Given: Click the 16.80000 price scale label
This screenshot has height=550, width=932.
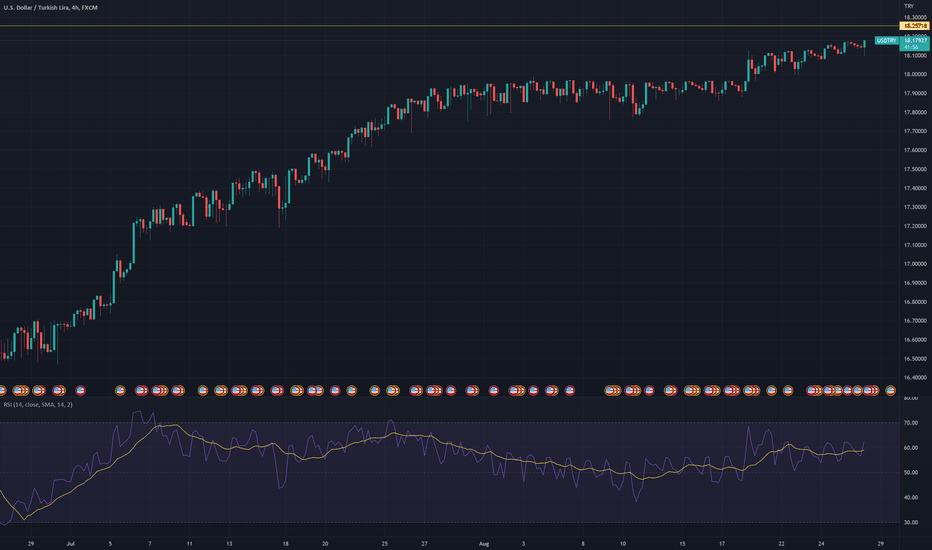Looking at the screenshot, I should click(x=915, y=302).
